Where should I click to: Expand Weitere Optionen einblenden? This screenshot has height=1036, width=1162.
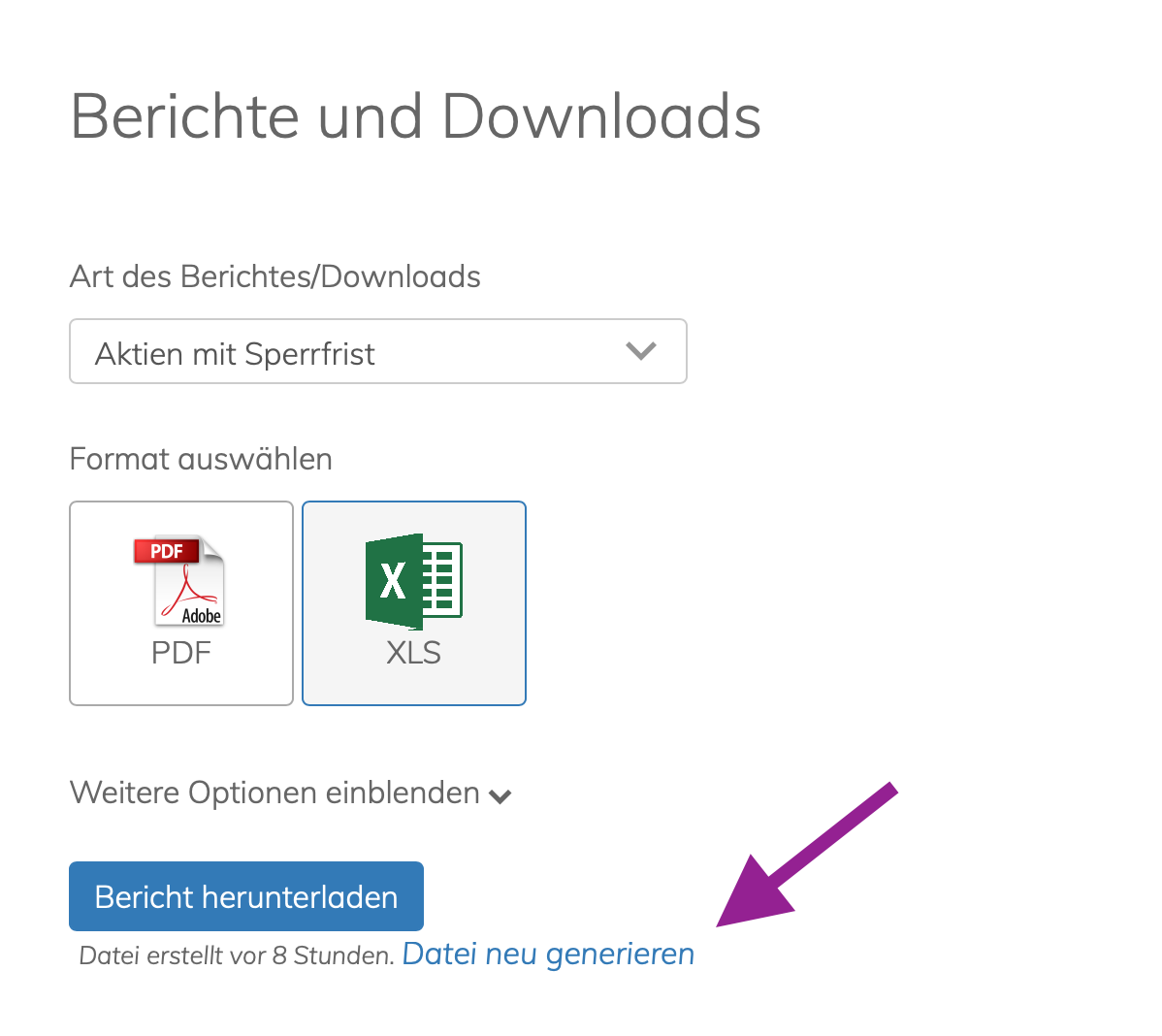pos(291,793)
